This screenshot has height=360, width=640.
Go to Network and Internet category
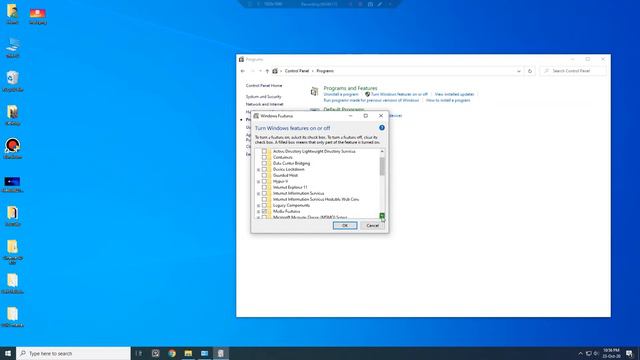tap(264, 104)
